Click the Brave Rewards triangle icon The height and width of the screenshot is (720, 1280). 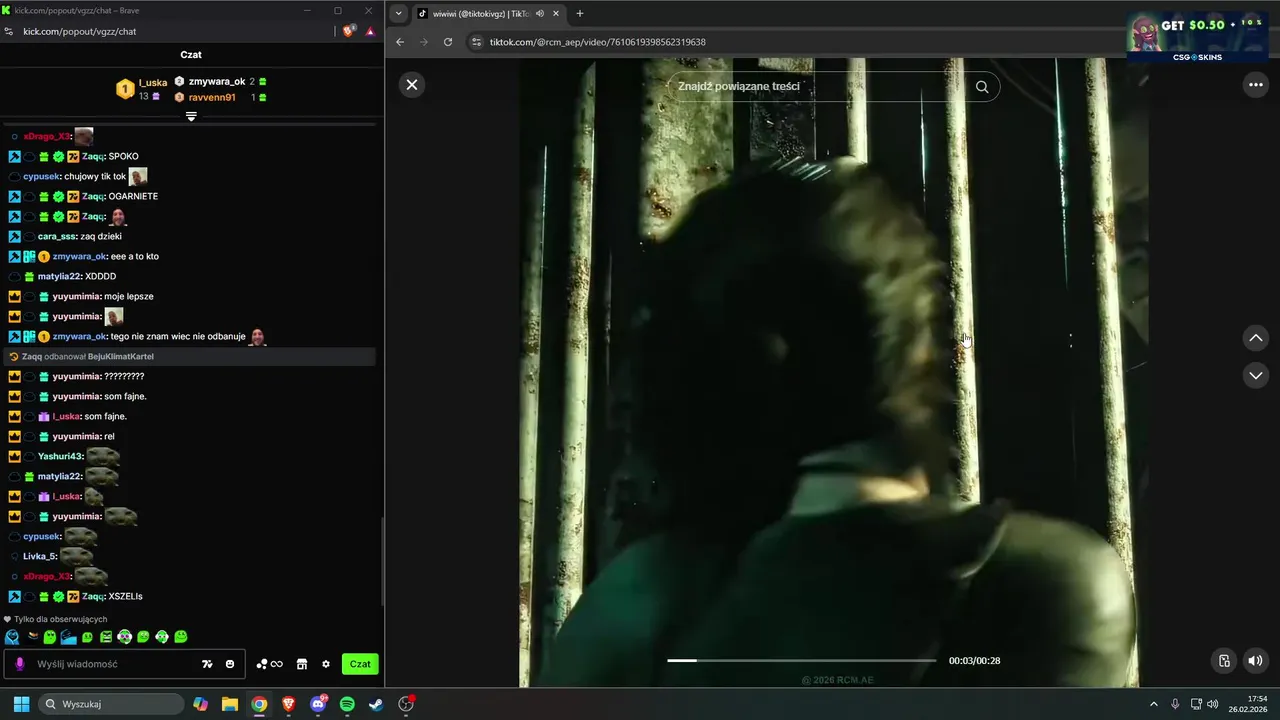(x=370, y=31)
